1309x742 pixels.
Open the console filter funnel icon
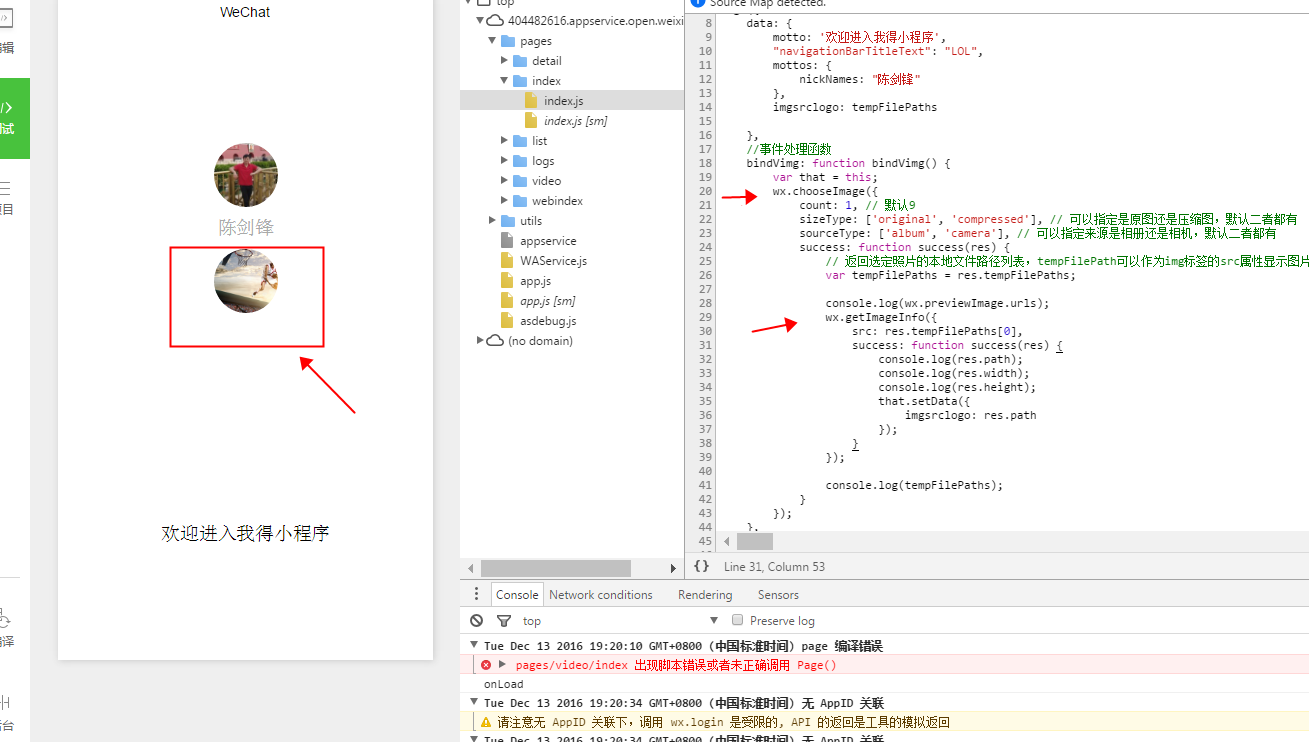coord(503,621)
